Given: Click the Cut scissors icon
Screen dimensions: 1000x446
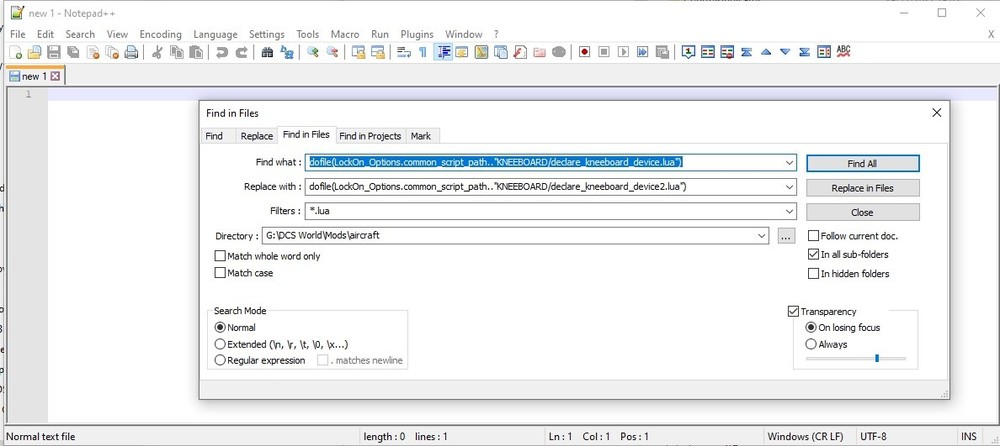Looking at the screenshot, I should pos(157,52).
